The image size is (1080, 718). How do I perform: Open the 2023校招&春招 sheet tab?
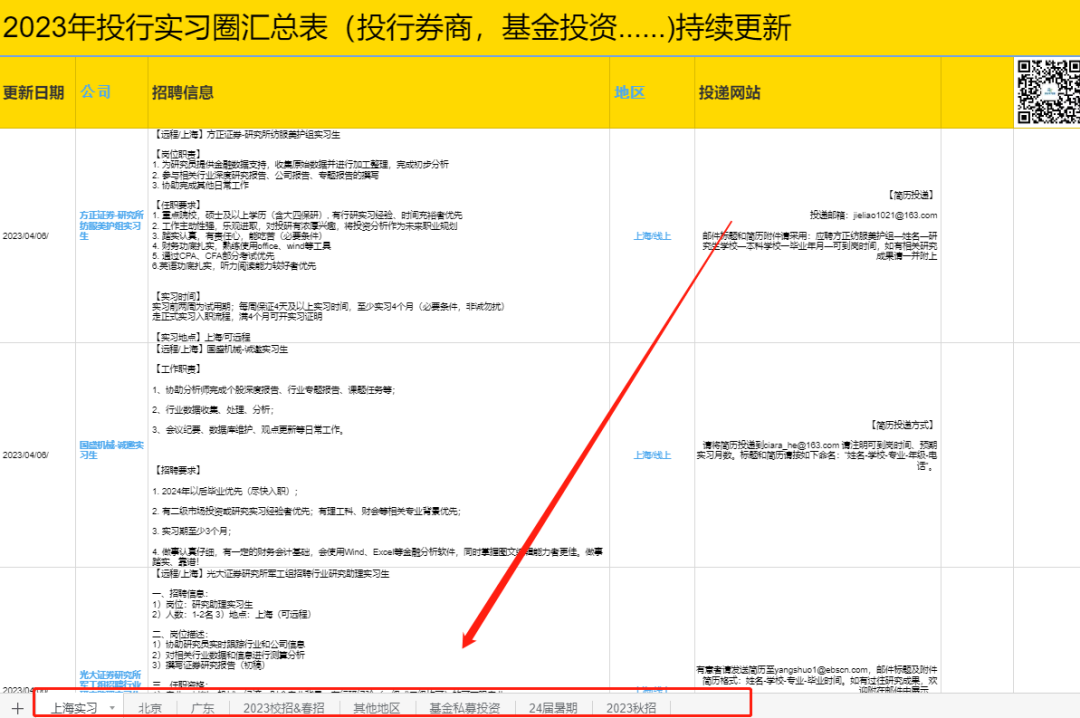pyautogui.click(x=284, y=708)
